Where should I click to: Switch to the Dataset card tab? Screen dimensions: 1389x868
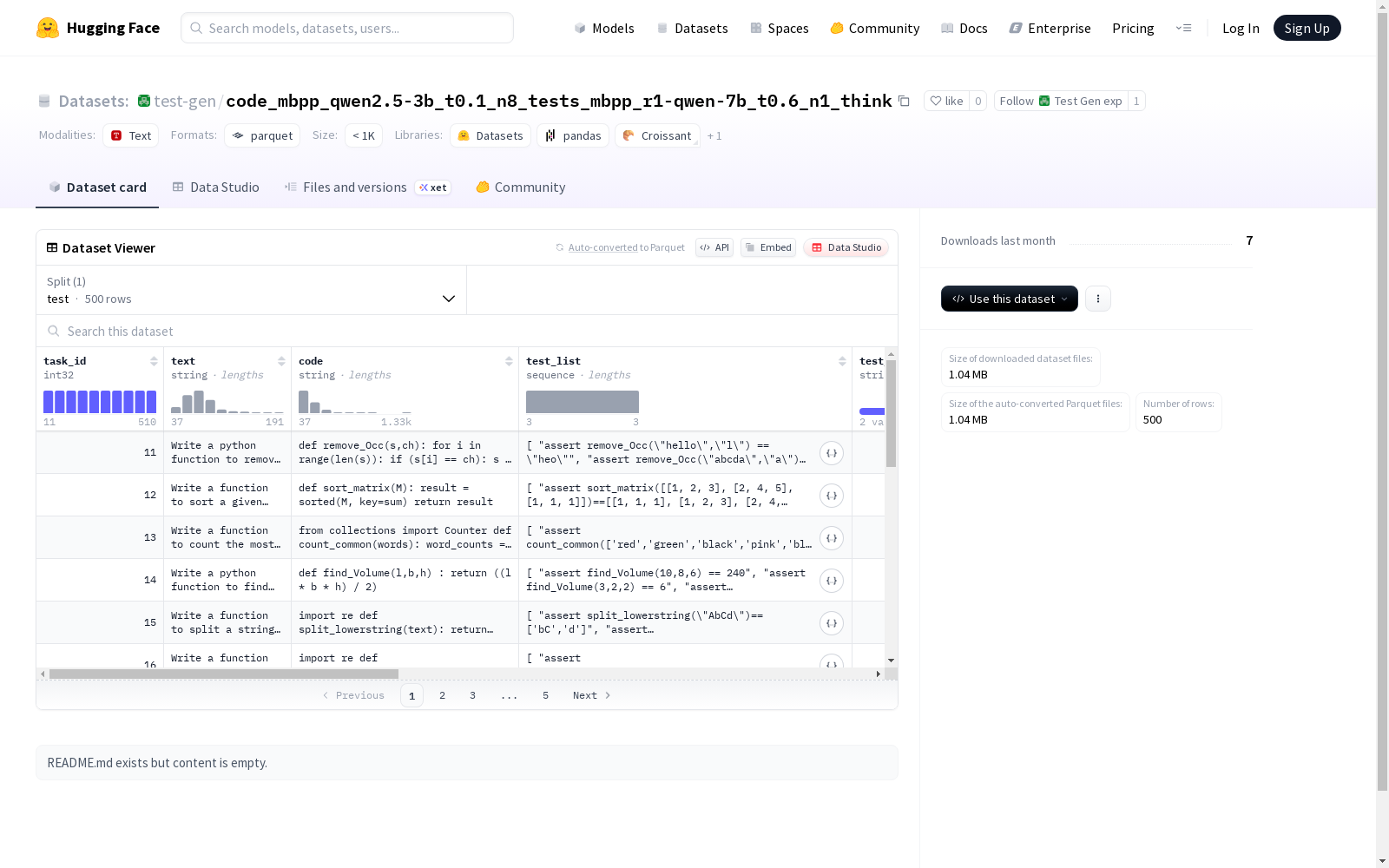click(97, 187)
